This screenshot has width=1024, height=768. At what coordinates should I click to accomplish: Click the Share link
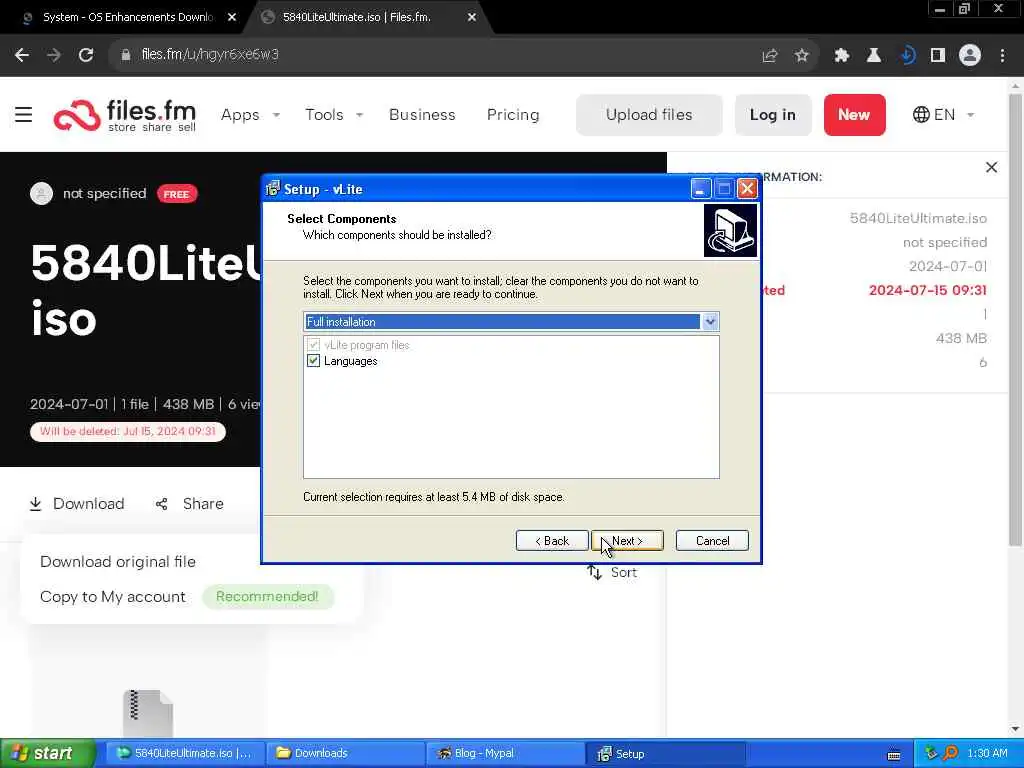(x=189, y=504)
